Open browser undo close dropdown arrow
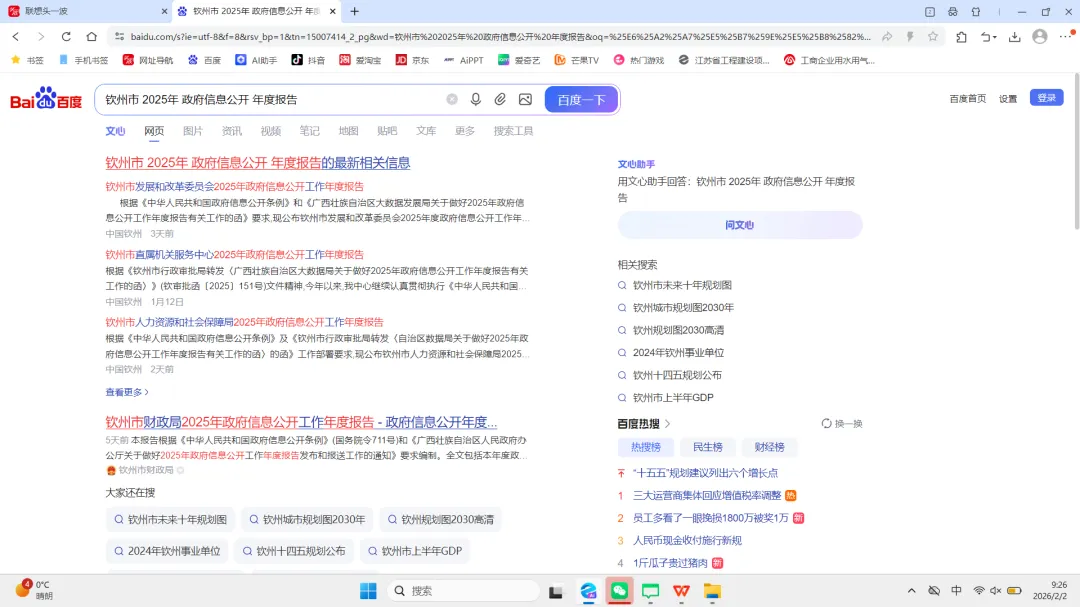This screenshot has height=607, width=1080. [x=995, y=37]
